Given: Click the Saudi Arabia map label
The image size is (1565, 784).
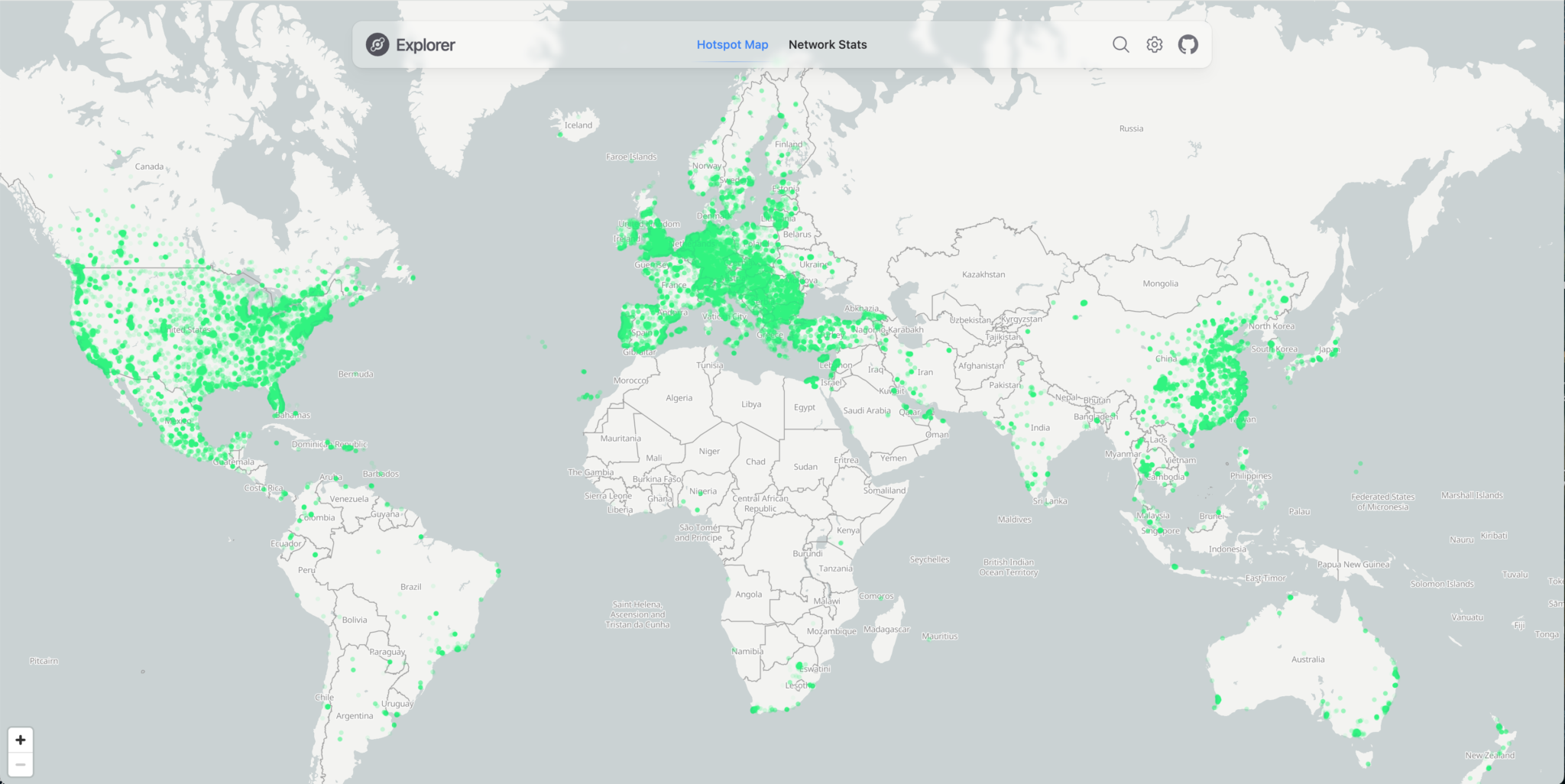Looking at the screenshot, I should [x=867, y=410].
